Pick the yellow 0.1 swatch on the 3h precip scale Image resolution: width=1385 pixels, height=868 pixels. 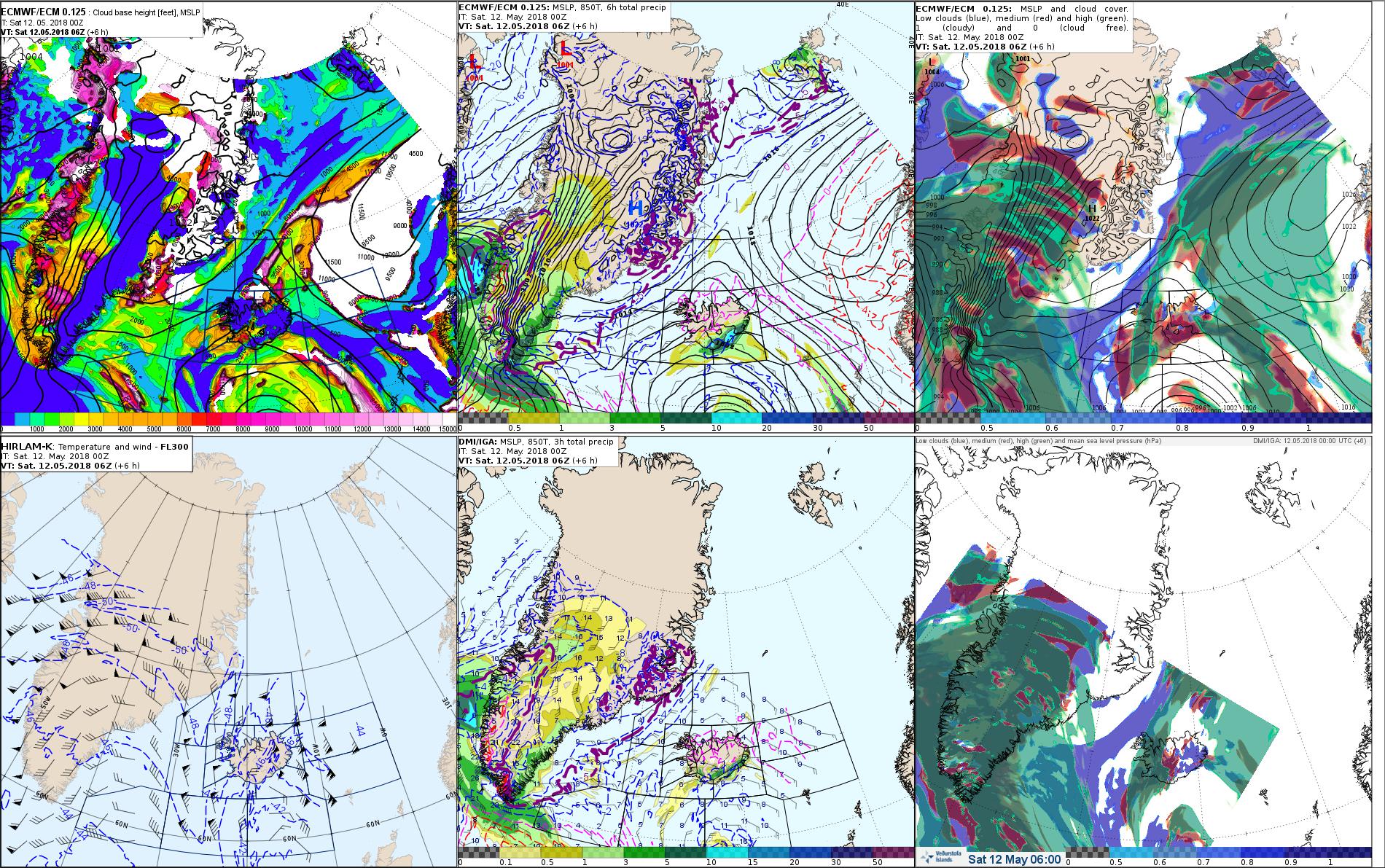520,852
